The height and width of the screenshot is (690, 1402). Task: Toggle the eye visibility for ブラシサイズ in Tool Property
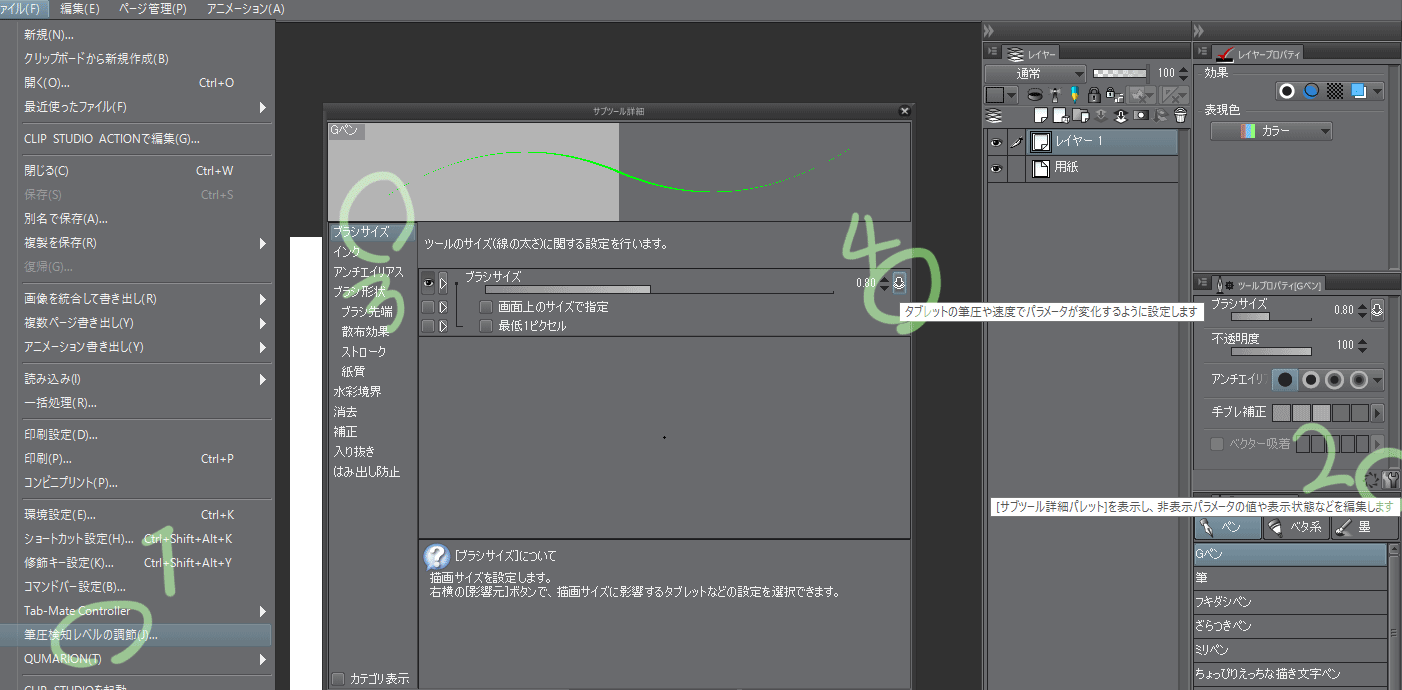[x=428, y=283]
